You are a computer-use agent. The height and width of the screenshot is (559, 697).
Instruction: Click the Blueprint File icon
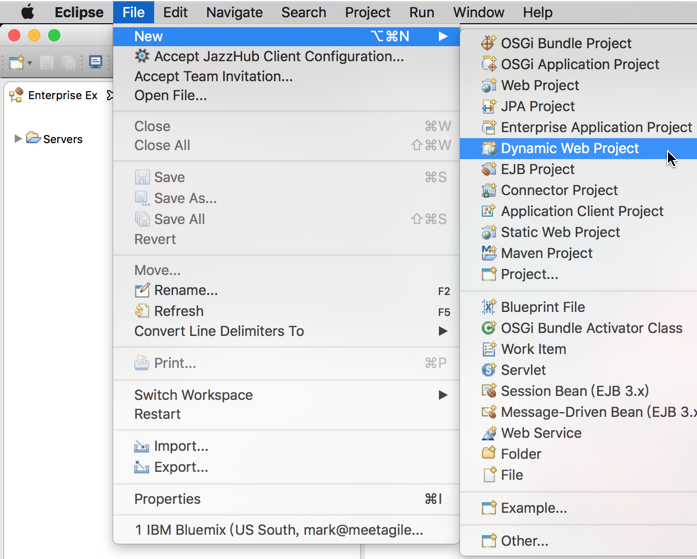[x=489, y=307]
